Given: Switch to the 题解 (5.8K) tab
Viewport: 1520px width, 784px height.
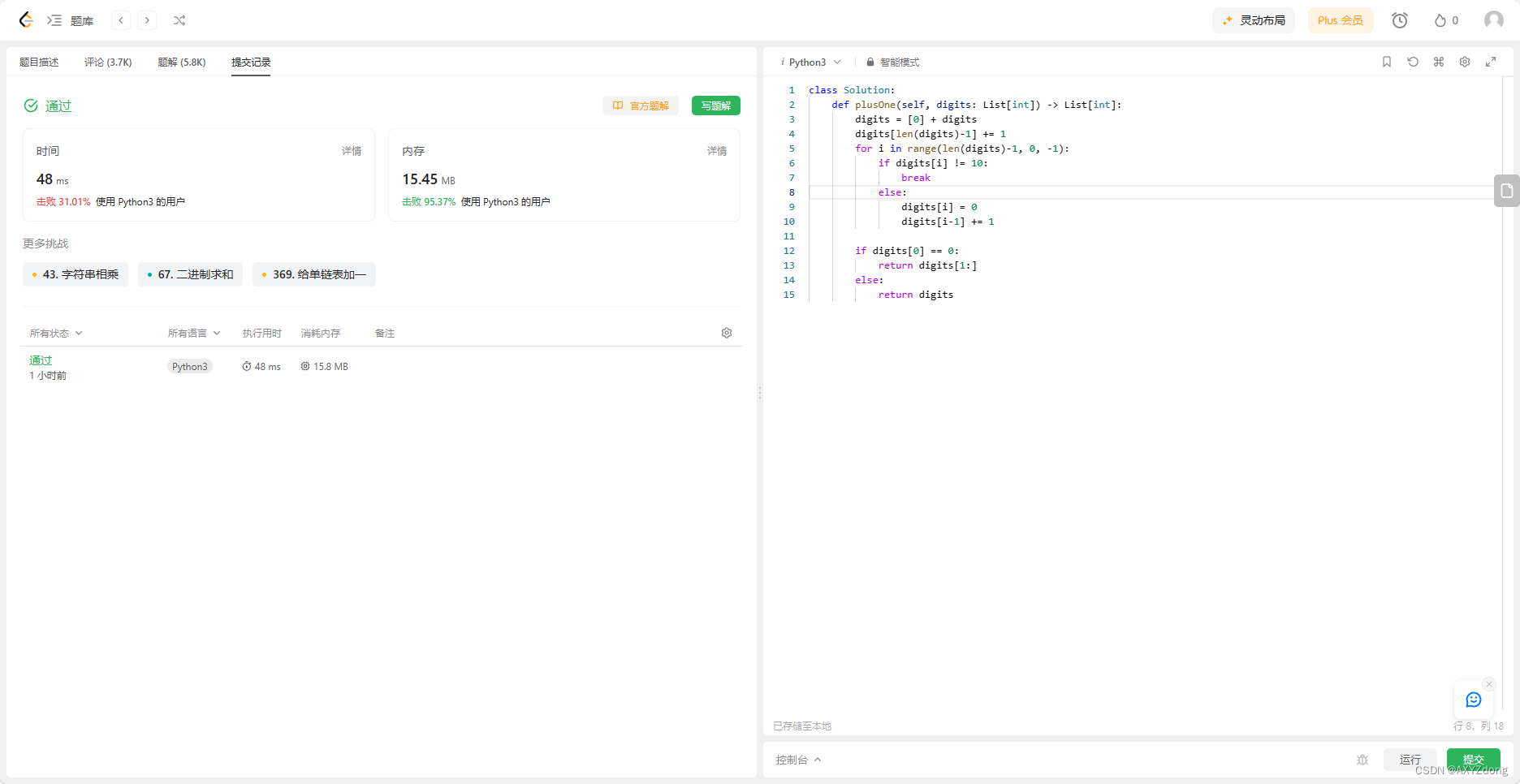Looking at the screenshot, I should pos(182,62).
